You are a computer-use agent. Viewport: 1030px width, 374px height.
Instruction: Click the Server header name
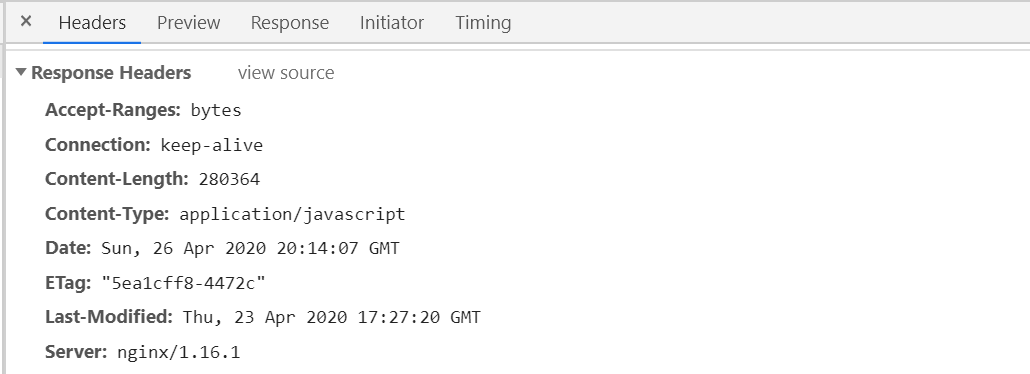[76, 352]
